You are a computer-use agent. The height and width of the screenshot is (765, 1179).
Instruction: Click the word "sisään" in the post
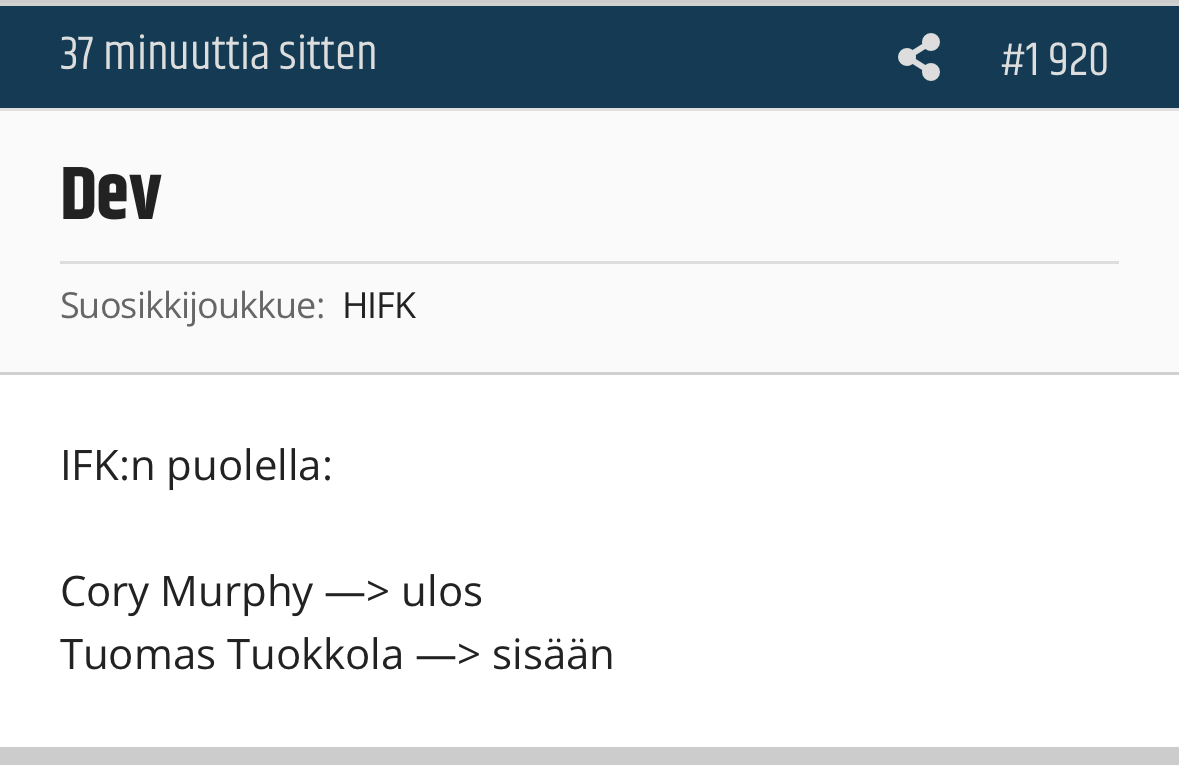coord(552,654)
